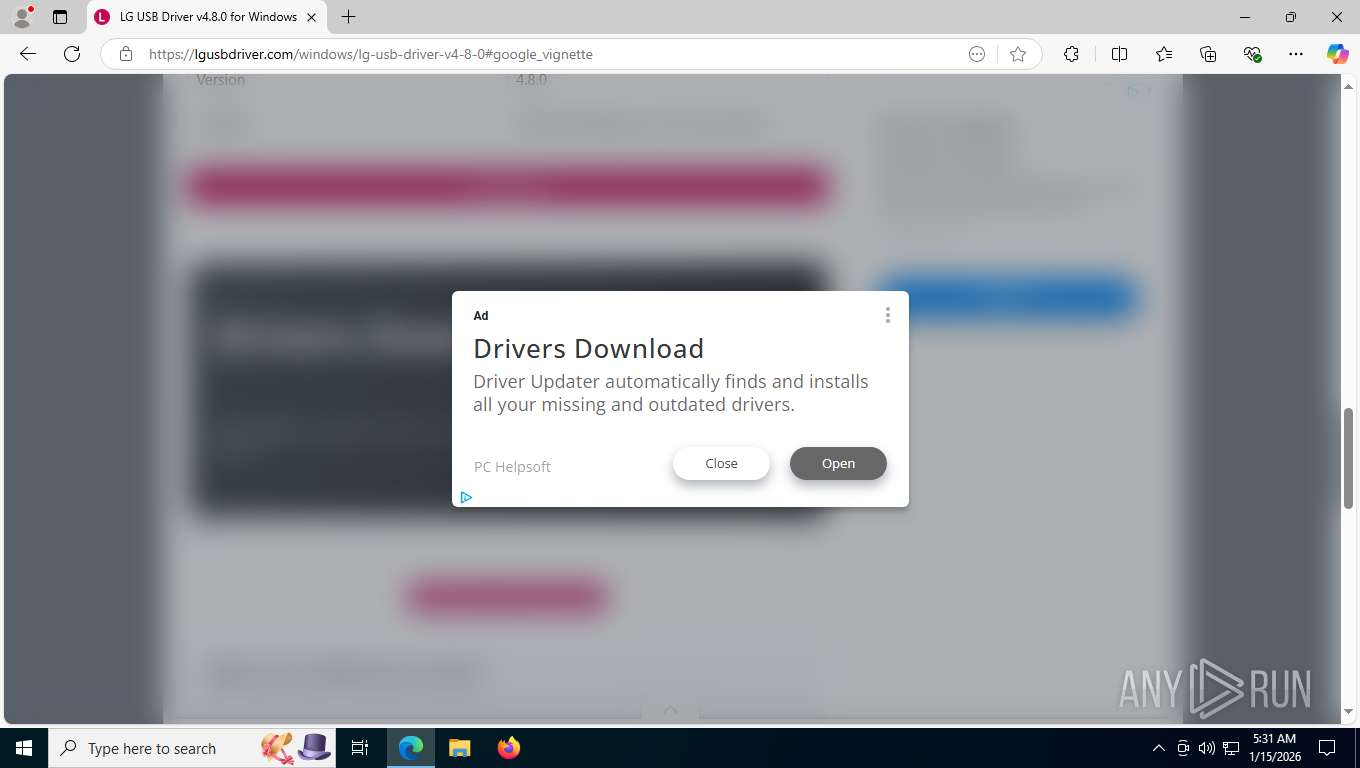The height and width of the screenshot is (768, 1360).
Task: Open Microsoft Edge from the taskbar
Action: [411, 748]
